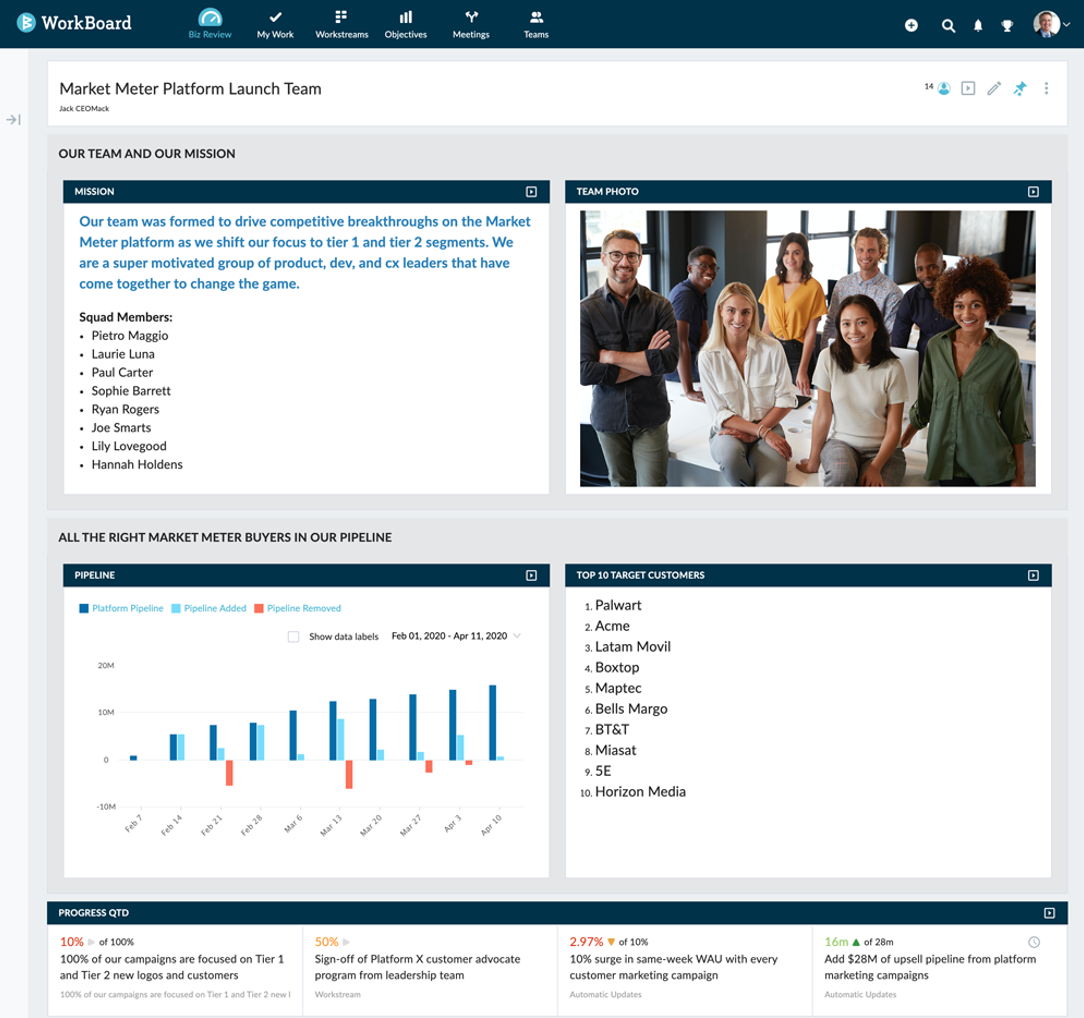Select Latam Movil in the customers list
The image size is (1084, 1018).
click(633, 647)
